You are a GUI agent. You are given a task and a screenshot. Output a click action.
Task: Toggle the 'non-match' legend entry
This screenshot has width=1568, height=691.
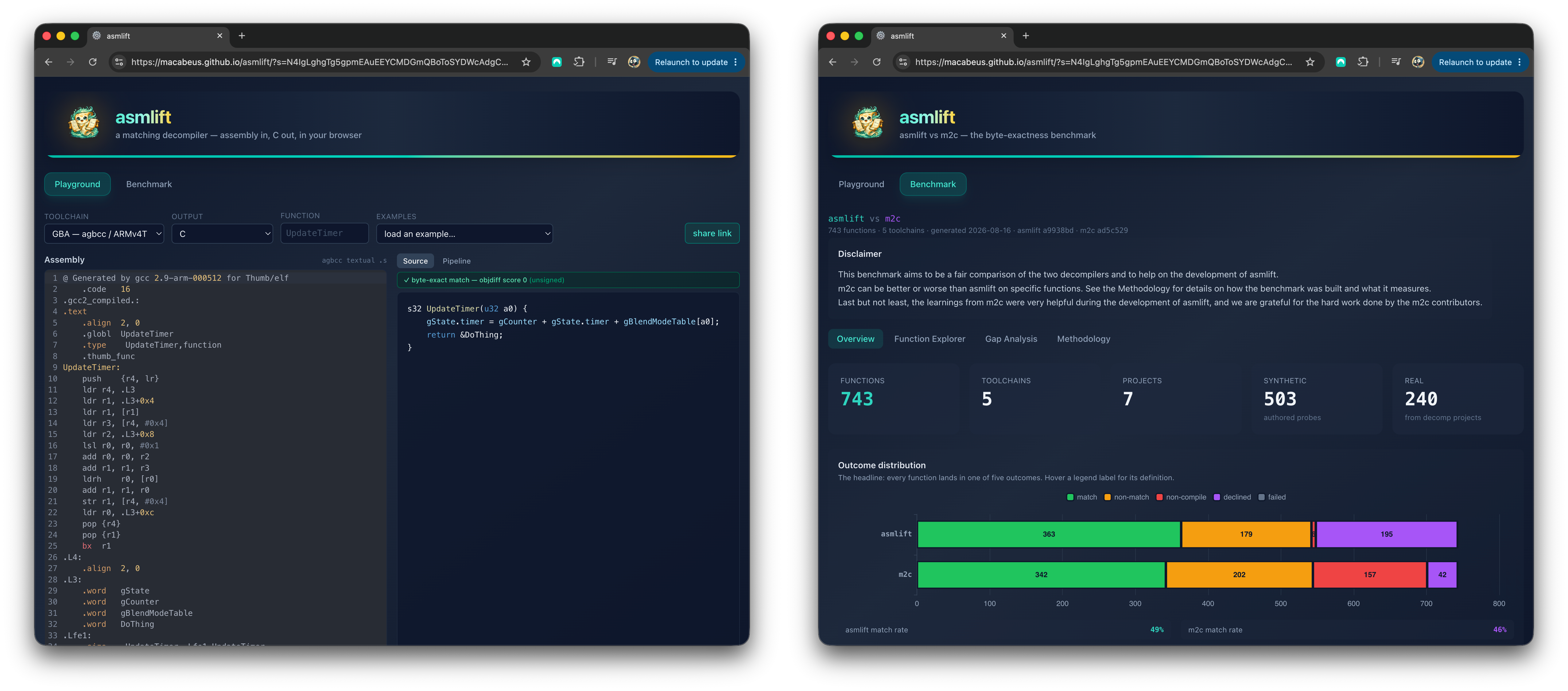click(1127, 497)
